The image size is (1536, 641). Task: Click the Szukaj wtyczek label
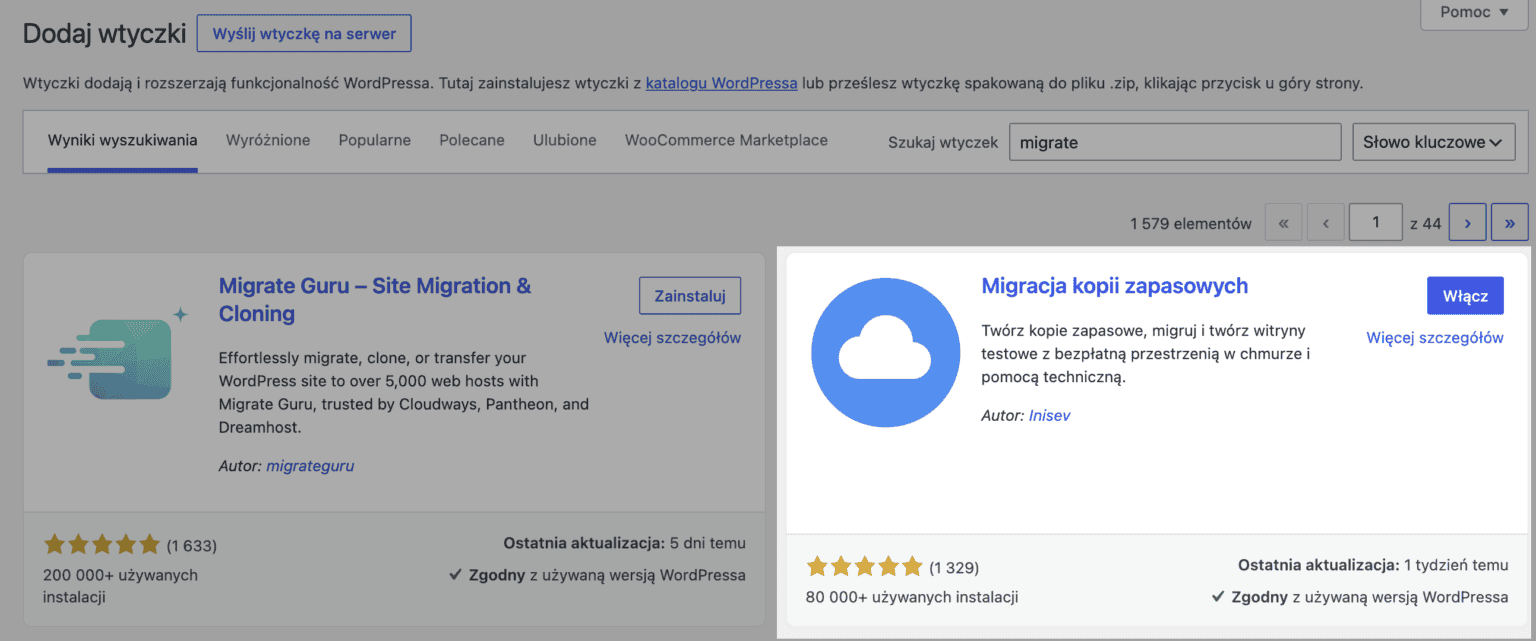pos(943,142)
